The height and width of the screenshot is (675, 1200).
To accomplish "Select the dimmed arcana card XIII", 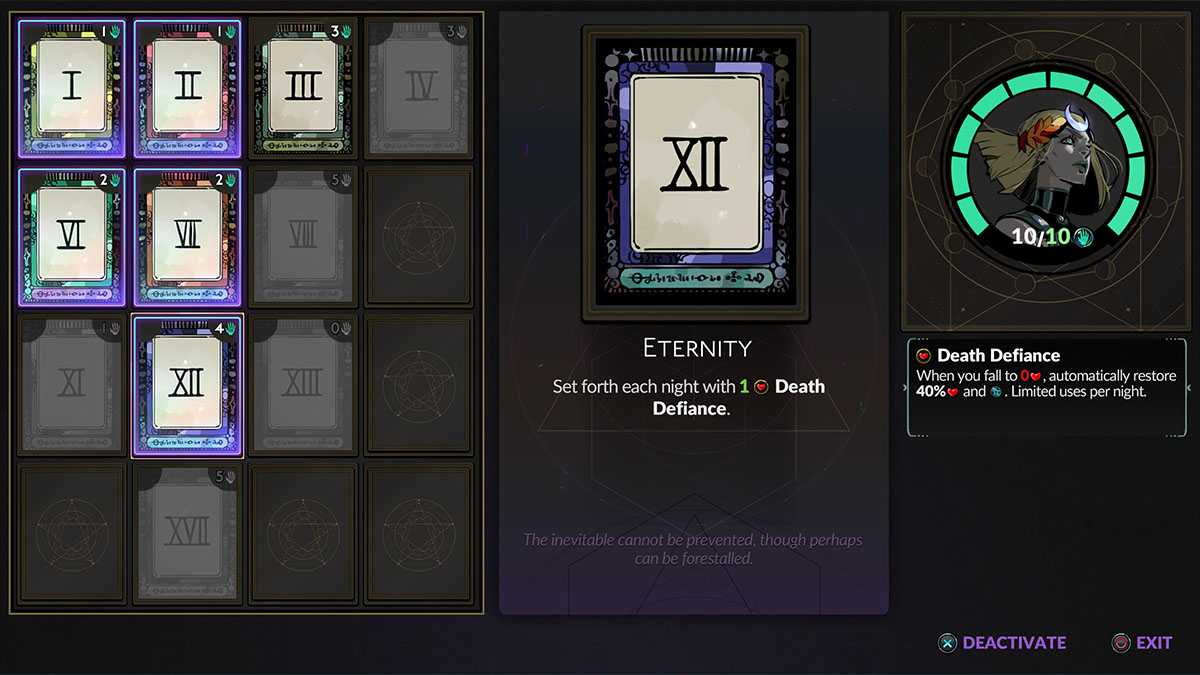I will pyautogui.click(x=302, y=385).
